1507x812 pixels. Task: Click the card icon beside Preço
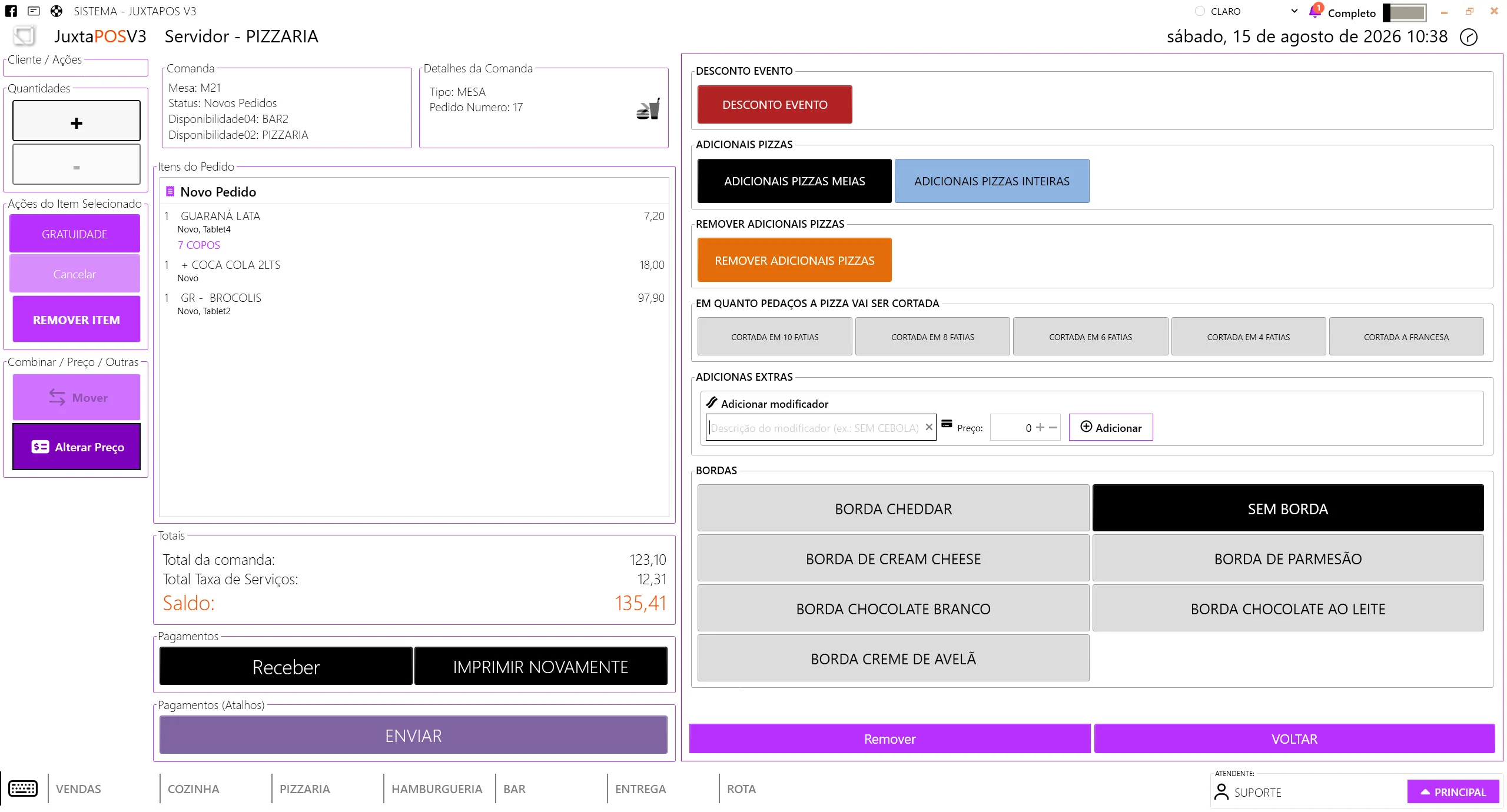947,424
